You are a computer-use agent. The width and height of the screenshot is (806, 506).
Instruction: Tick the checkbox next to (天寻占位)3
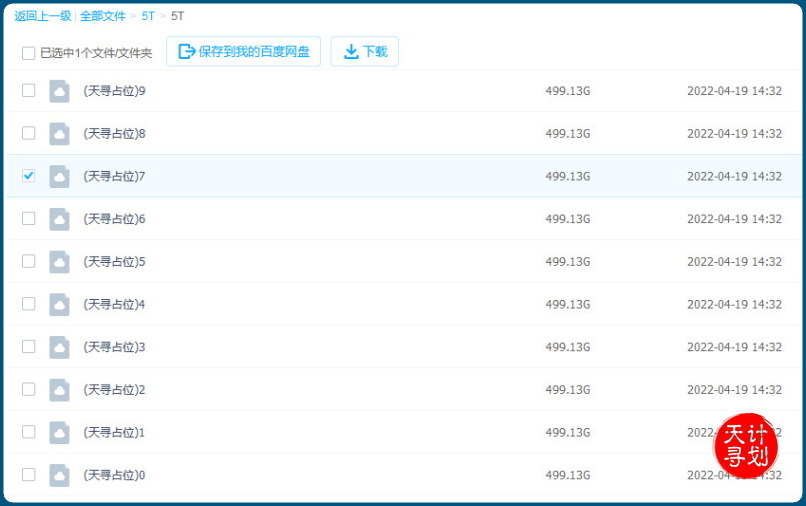(x=29, y=346)
